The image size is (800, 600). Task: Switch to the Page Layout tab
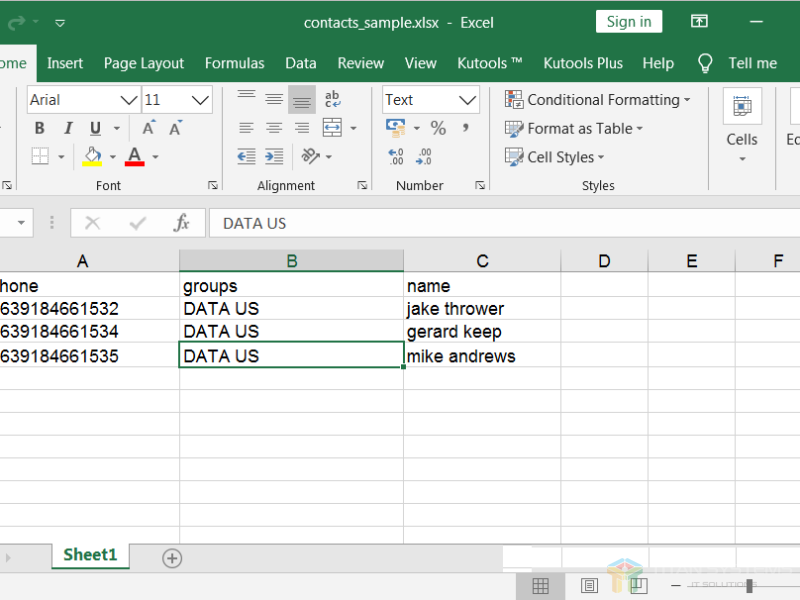point(144,63)
